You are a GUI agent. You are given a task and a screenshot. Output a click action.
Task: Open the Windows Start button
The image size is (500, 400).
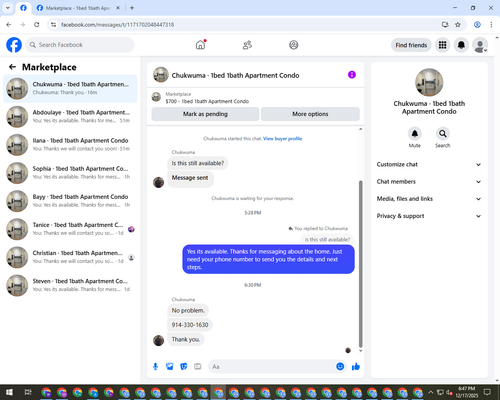(x=9, y=392)
